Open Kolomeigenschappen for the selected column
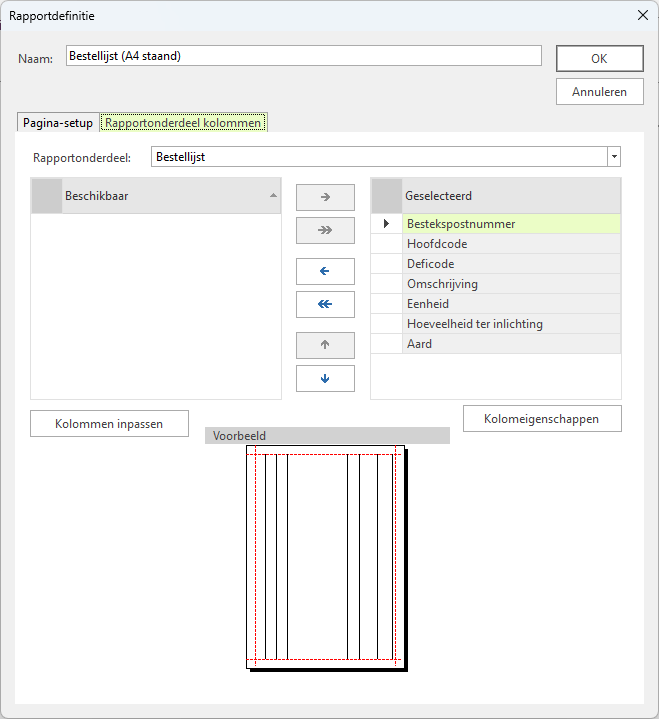This screenshot has height=719, width=659. pos(542,418)
